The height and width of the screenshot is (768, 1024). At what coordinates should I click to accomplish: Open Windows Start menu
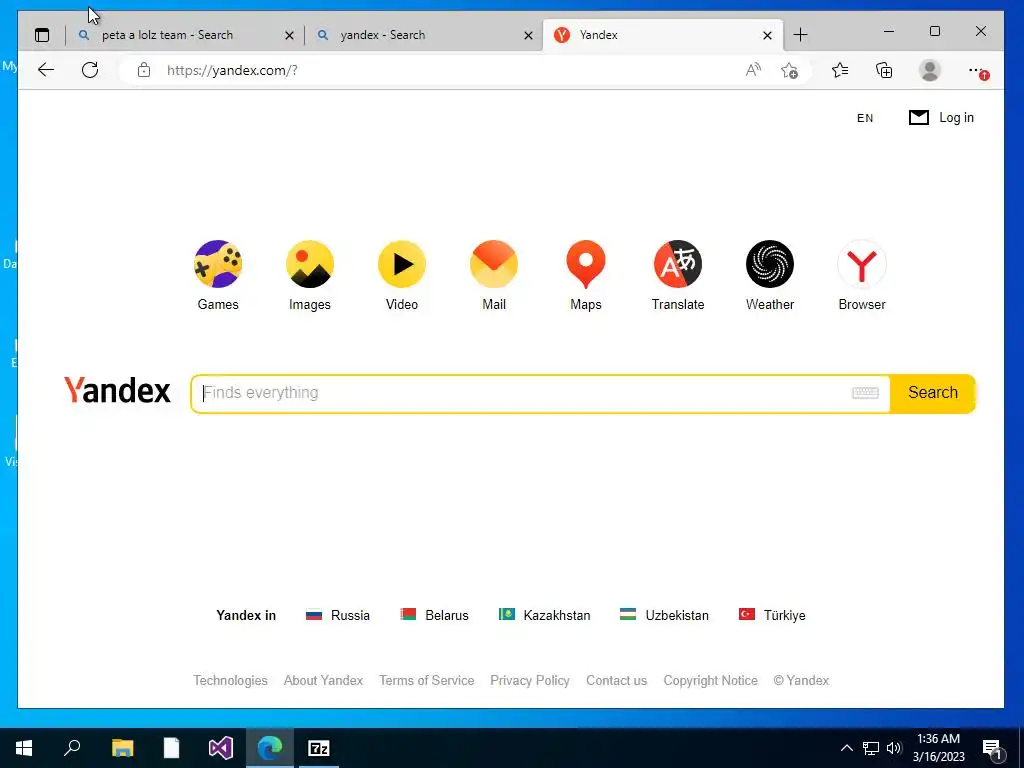(24, 748)
